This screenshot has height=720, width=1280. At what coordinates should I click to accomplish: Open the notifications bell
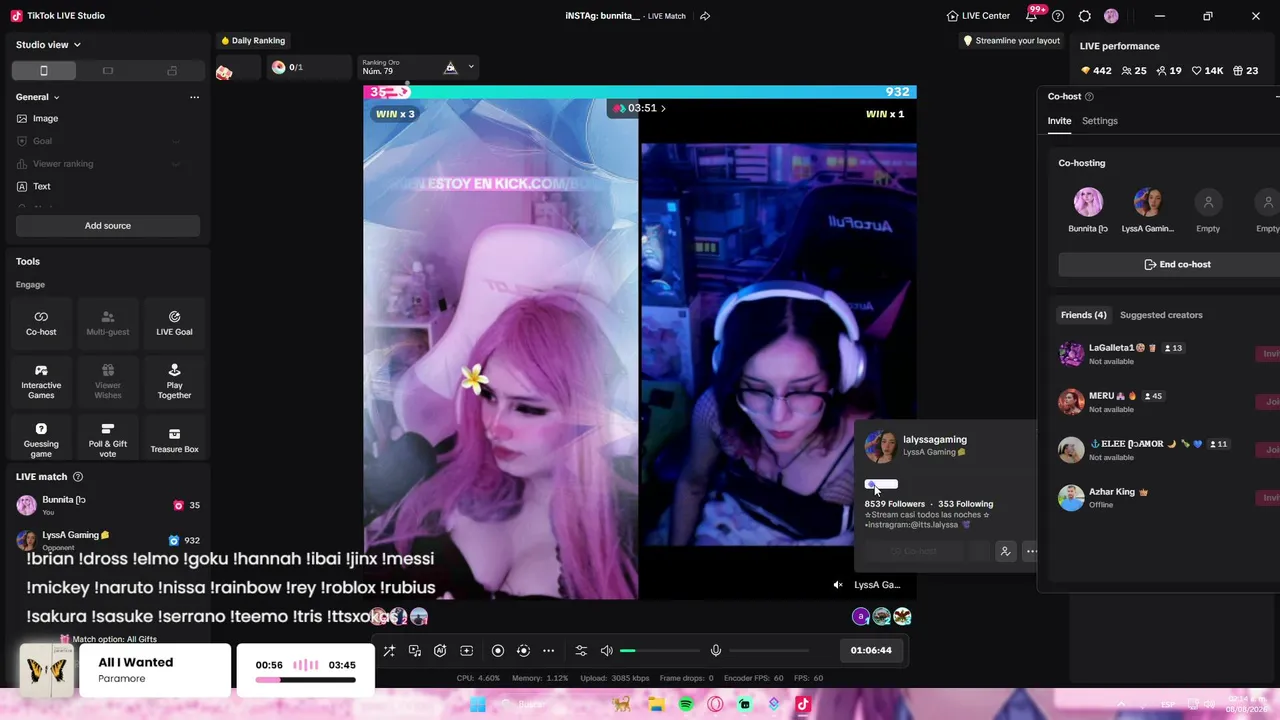pyautogui.click(x=1031, y=16)
